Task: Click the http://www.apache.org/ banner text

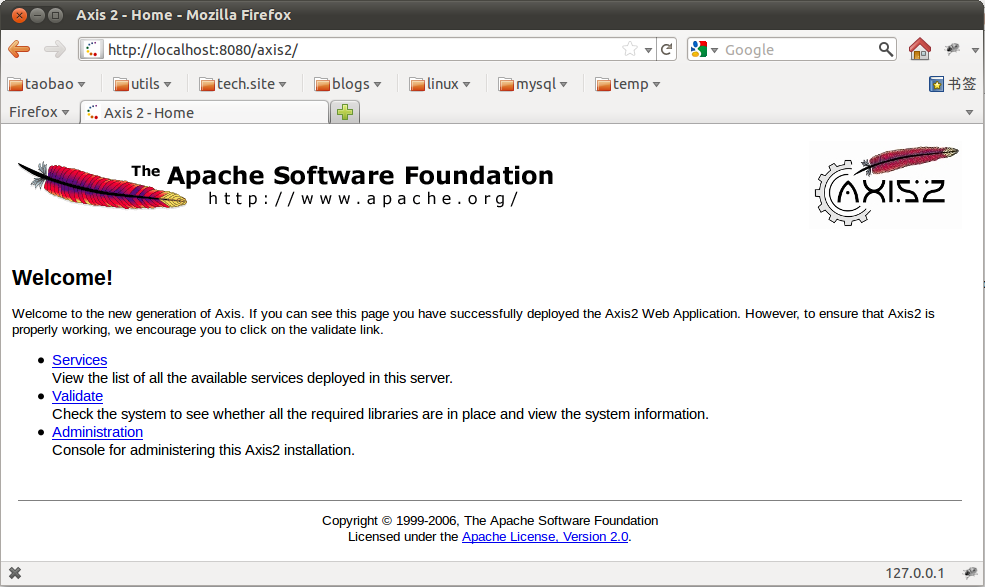Action: [363, 199]
